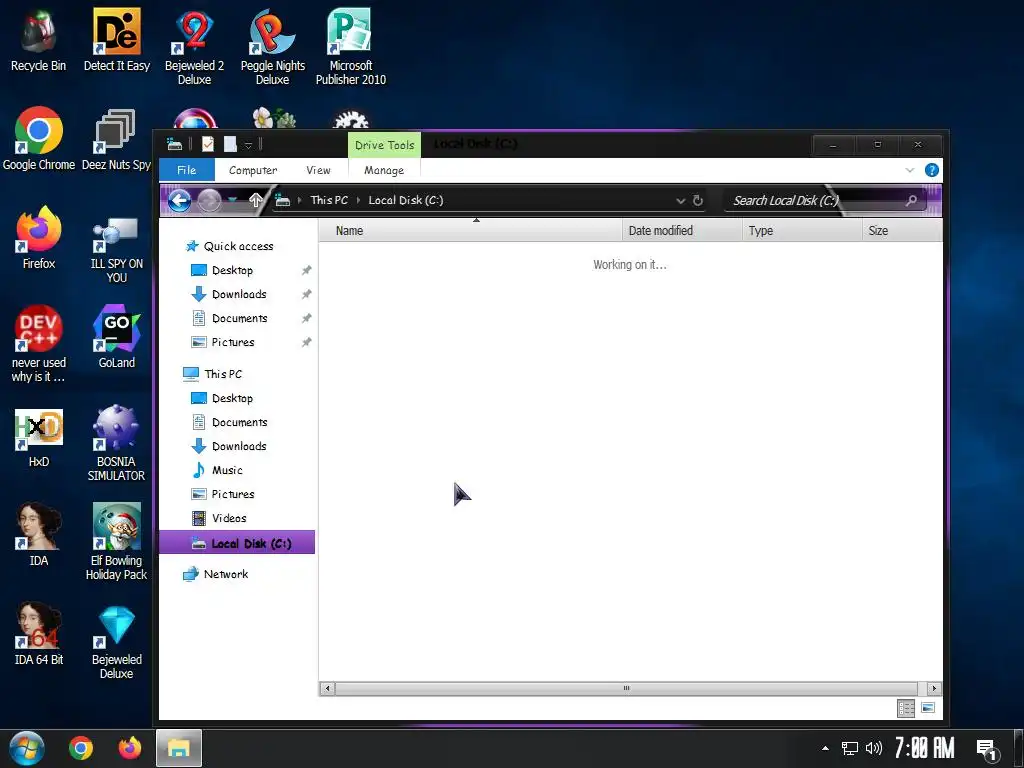Expand the ribbon with chevron
Image resolution: width=1024 pixels, height=768 pixels.
[x=910, y=170]
